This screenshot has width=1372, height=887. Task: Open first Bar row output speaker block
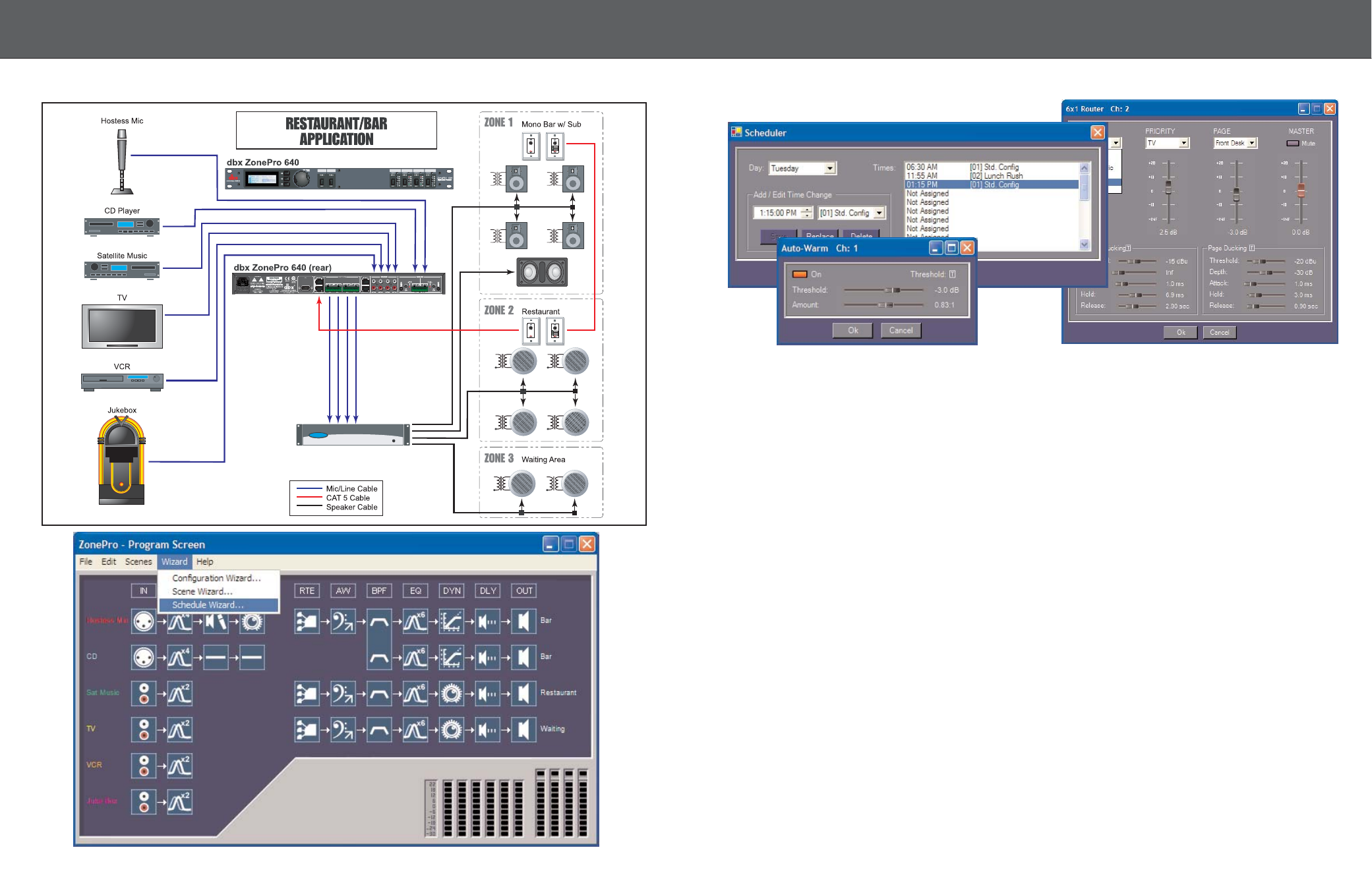pyautogui.click(x=523, y=621)
